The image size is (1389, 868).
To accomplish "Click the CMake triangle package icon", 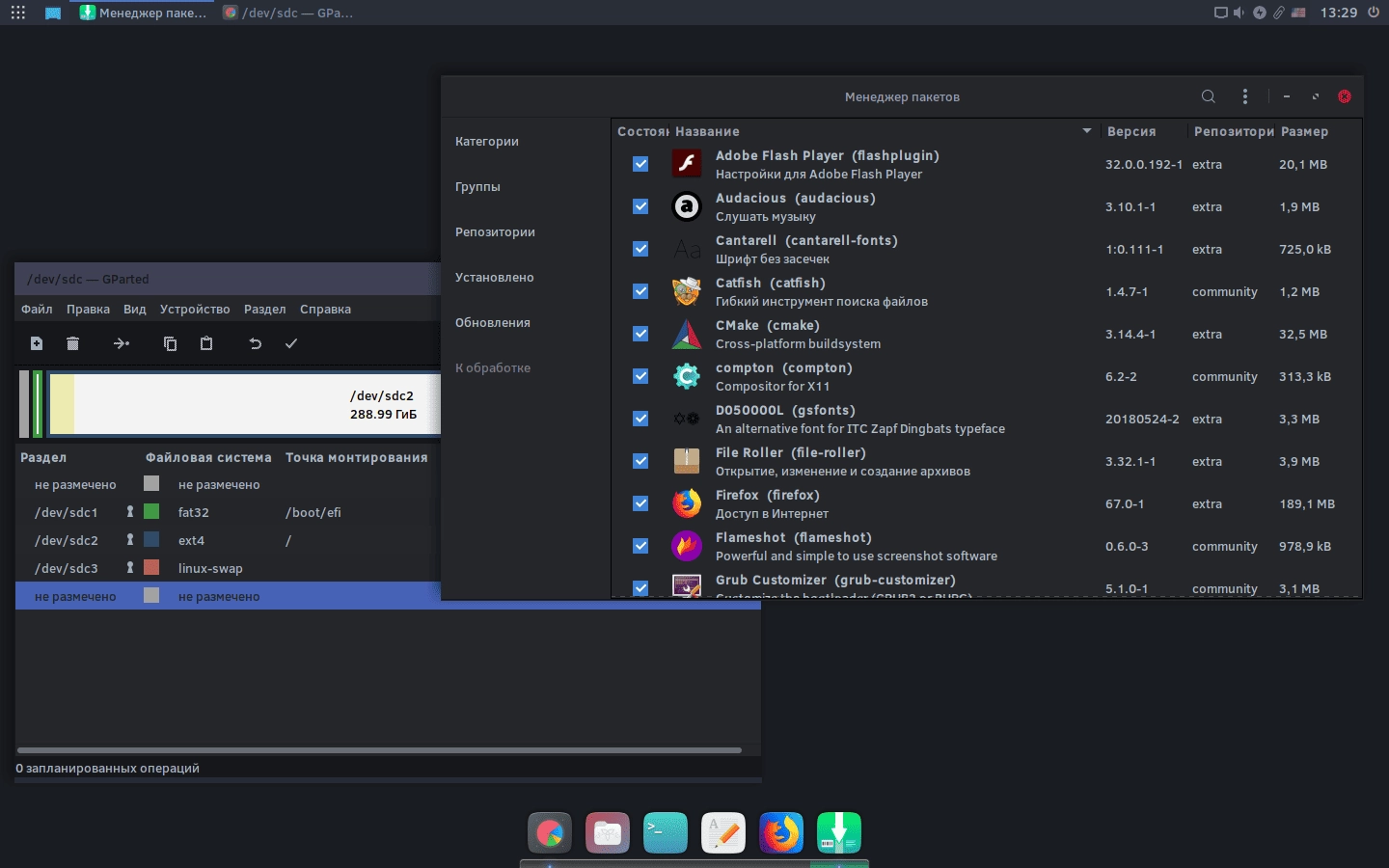I will (x=687, y=334).
